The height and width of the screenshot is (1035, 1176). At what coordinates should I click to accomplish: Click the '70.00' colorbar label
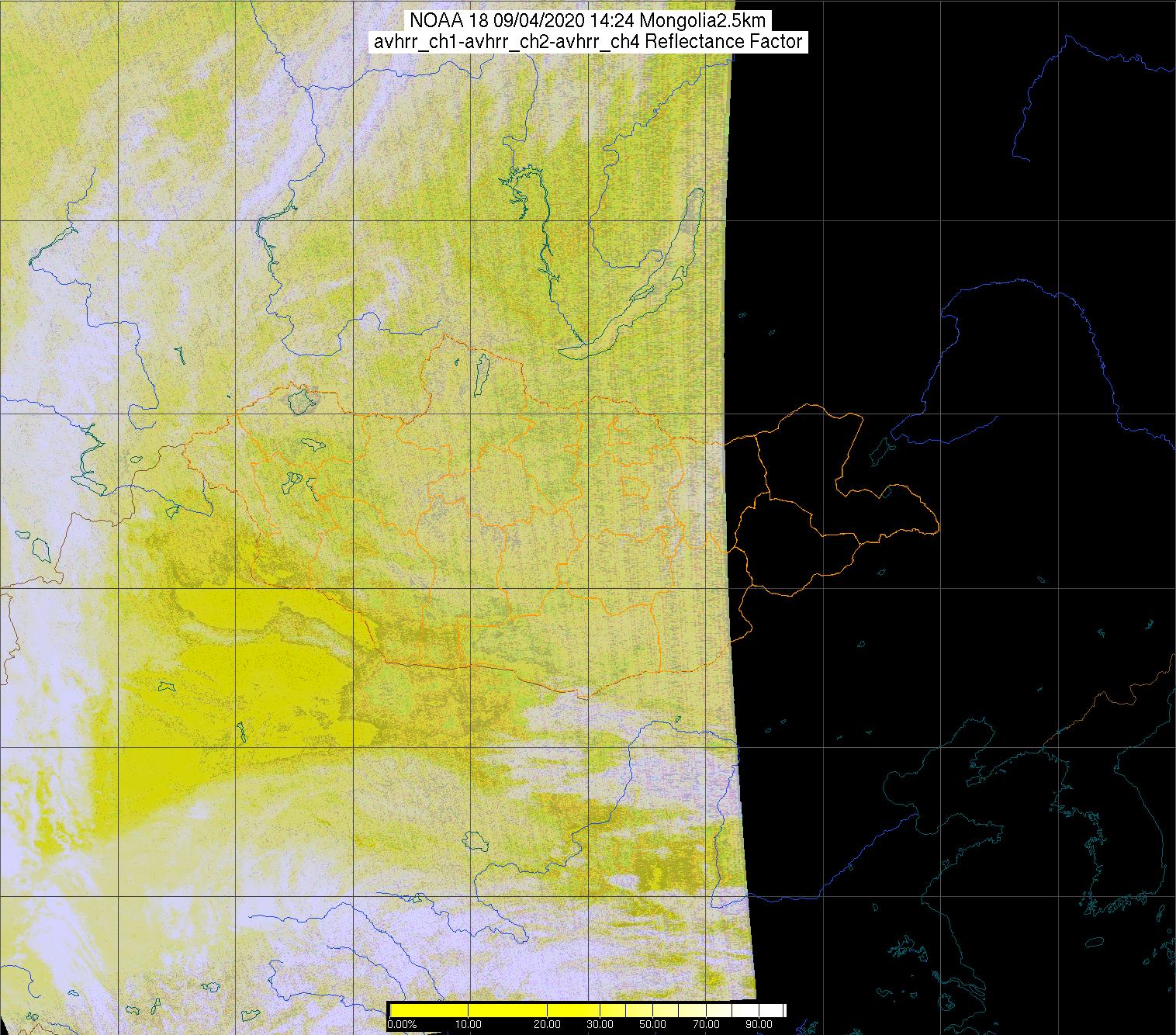coord(706,1024)
